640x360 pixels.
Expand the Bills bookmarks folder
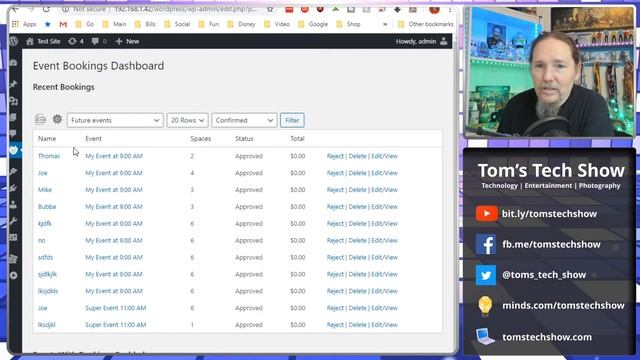pos(145,24)
